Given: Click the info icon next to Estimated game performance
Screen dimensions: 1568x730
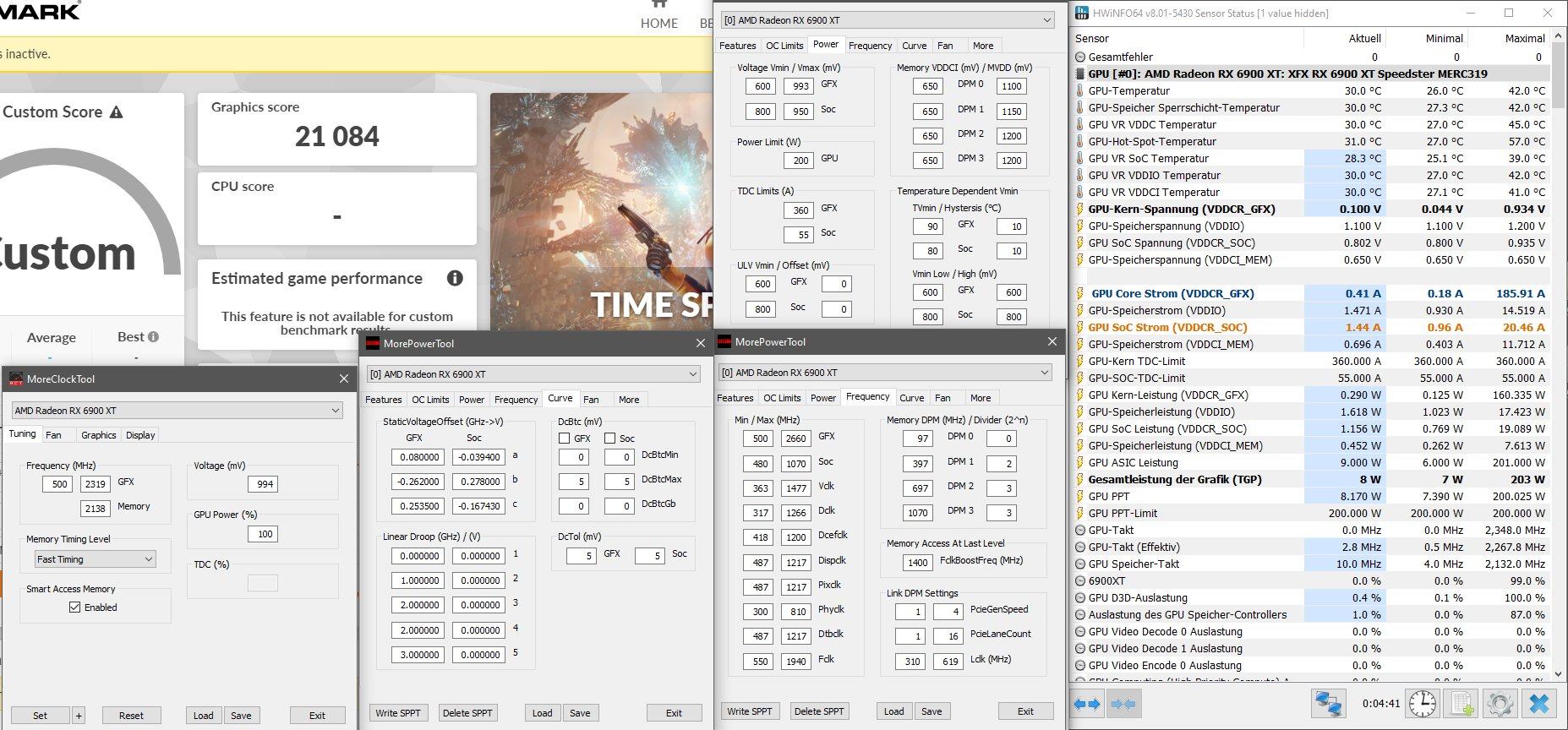Looking at the screenshot, I should (455, 278).
